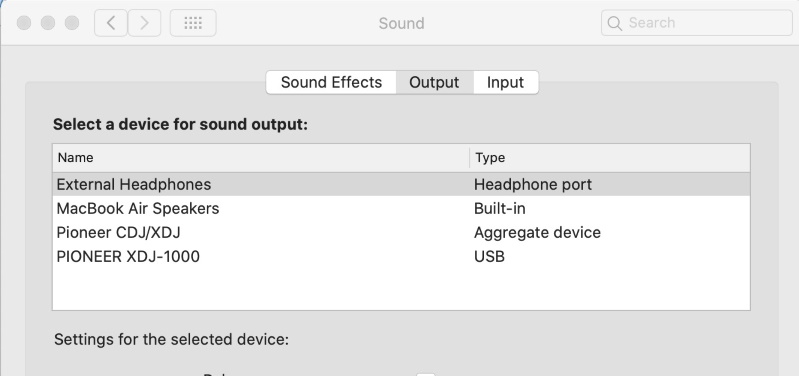This screenshot has height=376, width=799.
Task: Click the Aggregate device type cell
Action: tap(537, 233)
